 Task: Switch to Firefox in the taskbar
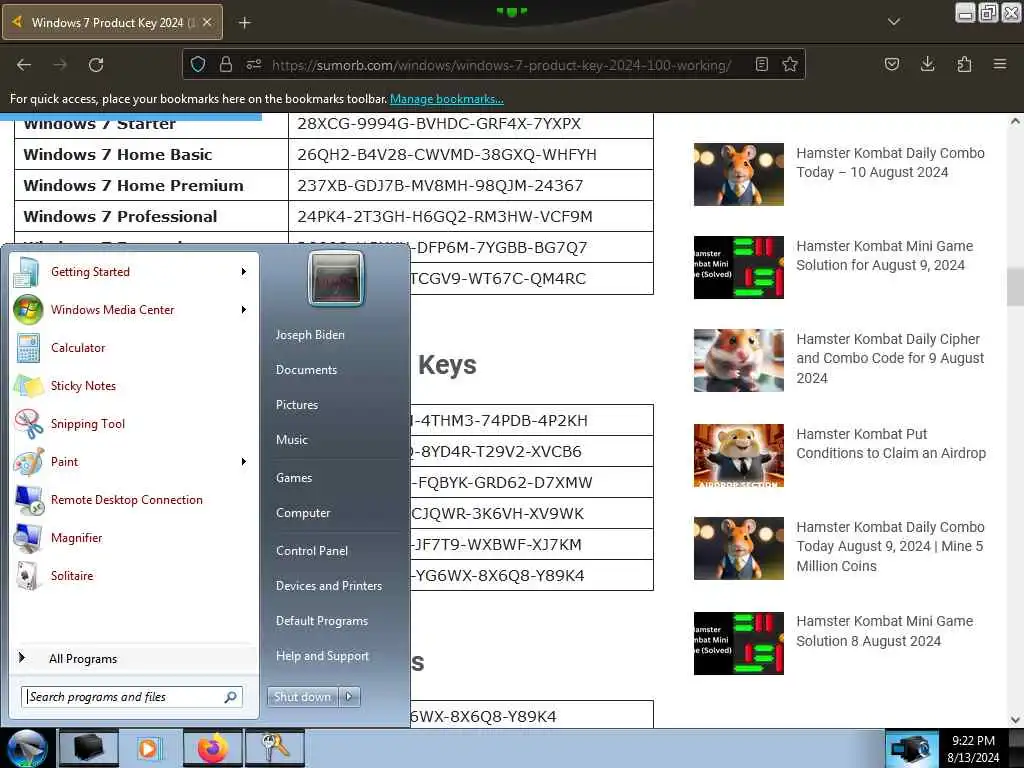click(x=212, y=748)
